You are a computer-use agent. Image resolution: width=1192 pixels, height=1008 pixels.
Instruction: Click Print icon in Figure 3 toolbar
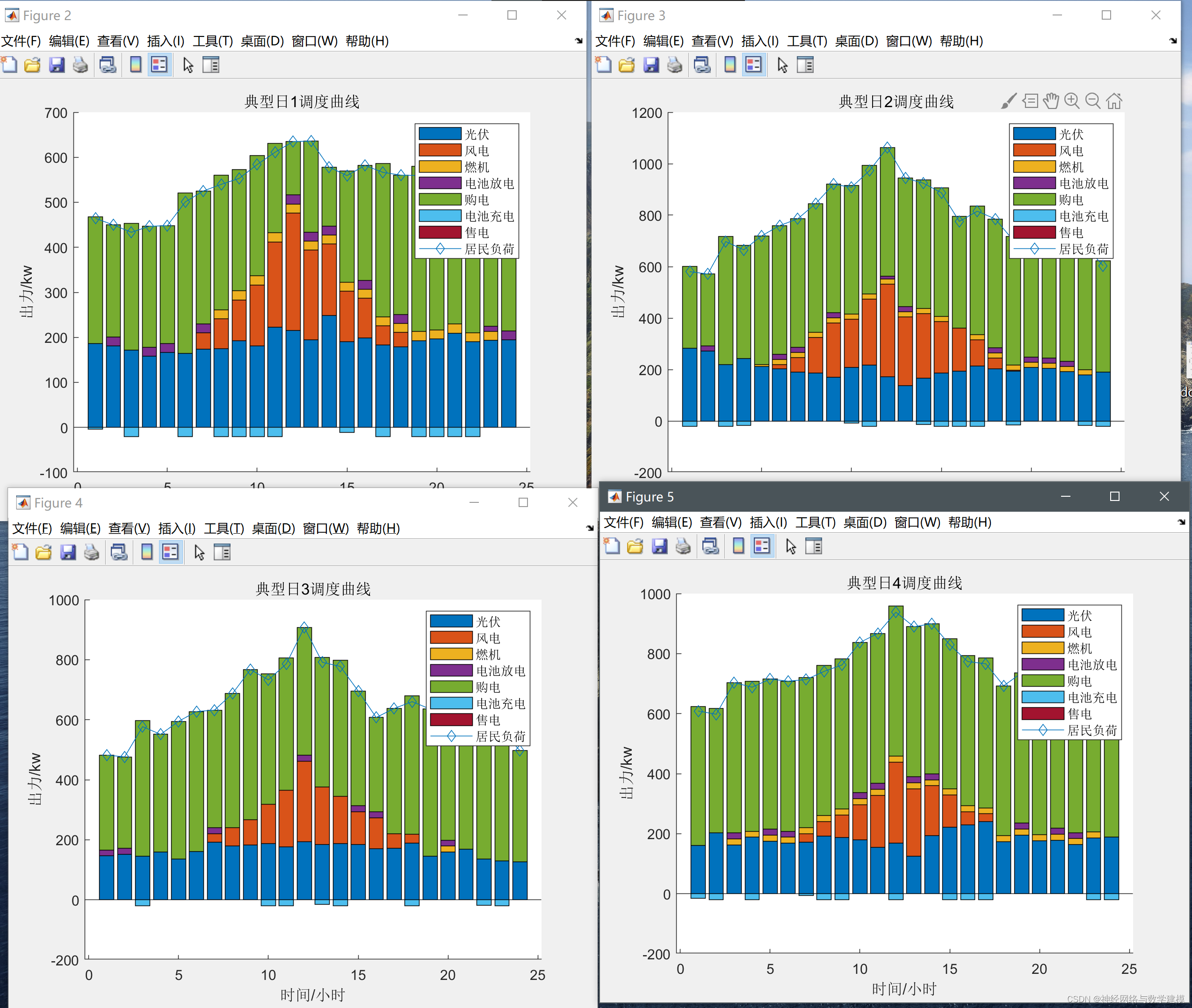[674, 65]
